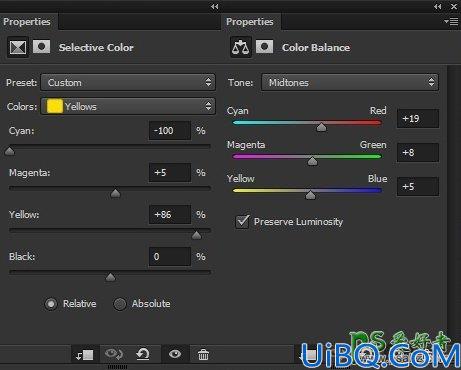Click the Black value field showing 0

click(x=170, y=257)
